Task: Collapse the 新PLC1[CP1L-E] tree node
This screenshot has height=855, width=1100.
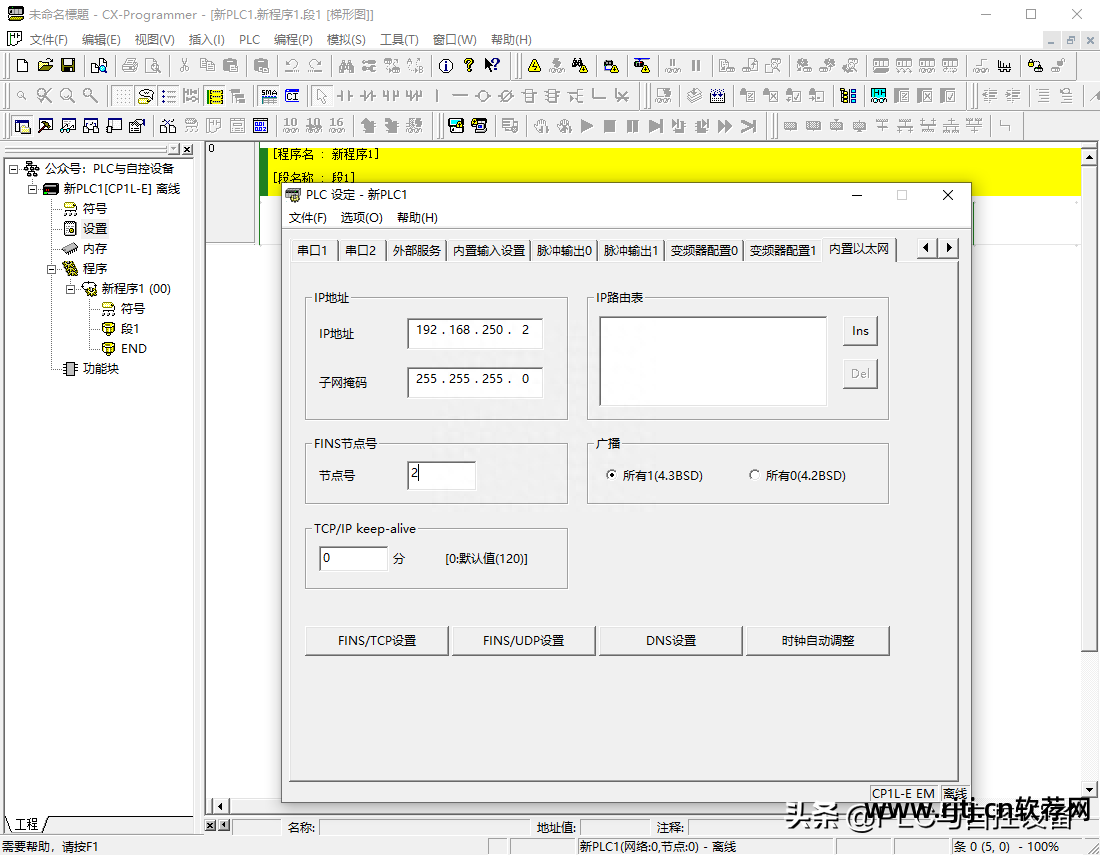Action: pyautogui.click(x=33, y=189)
